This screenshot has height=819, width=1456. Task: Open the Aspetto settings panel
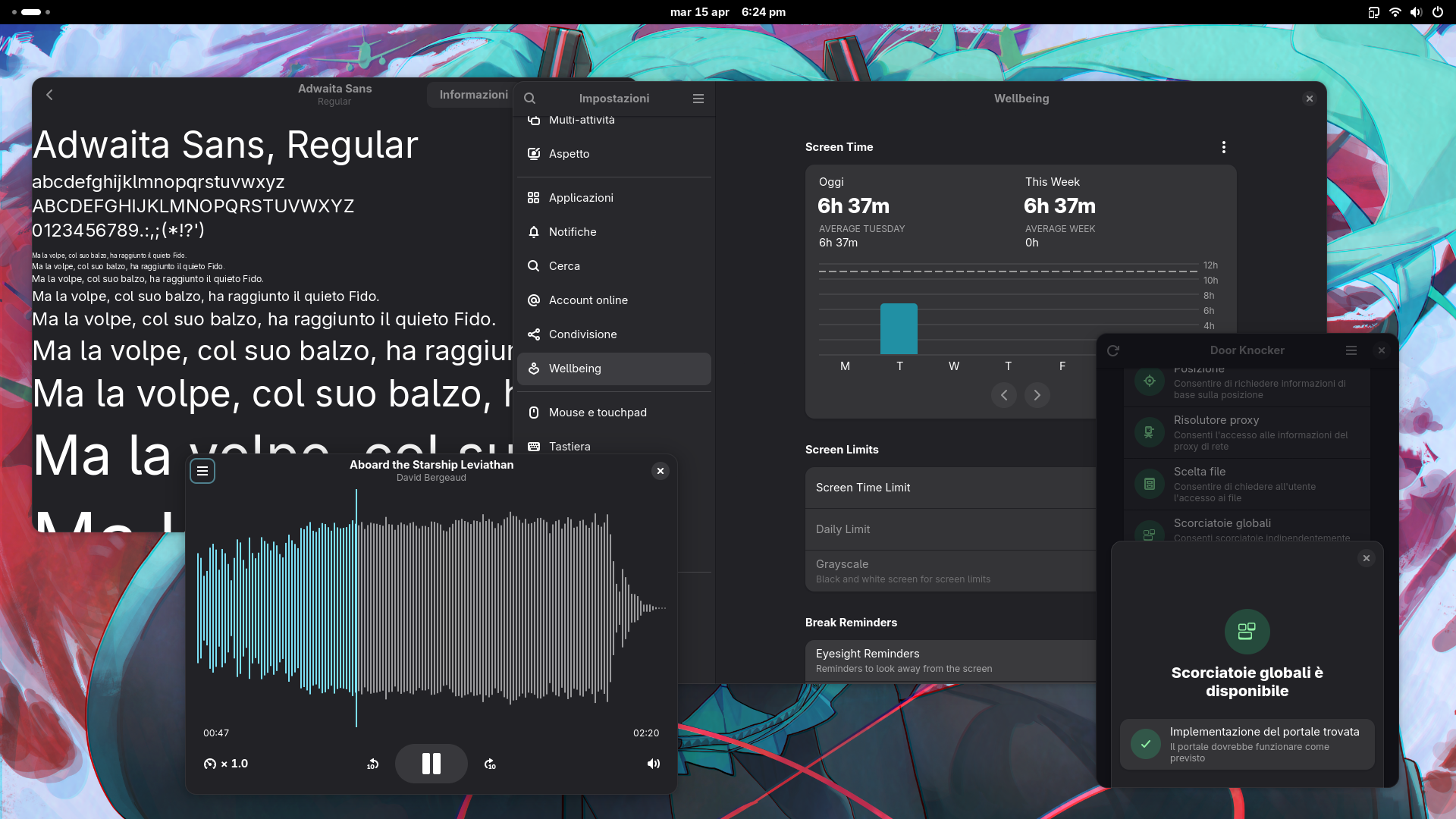coord(614,154)
